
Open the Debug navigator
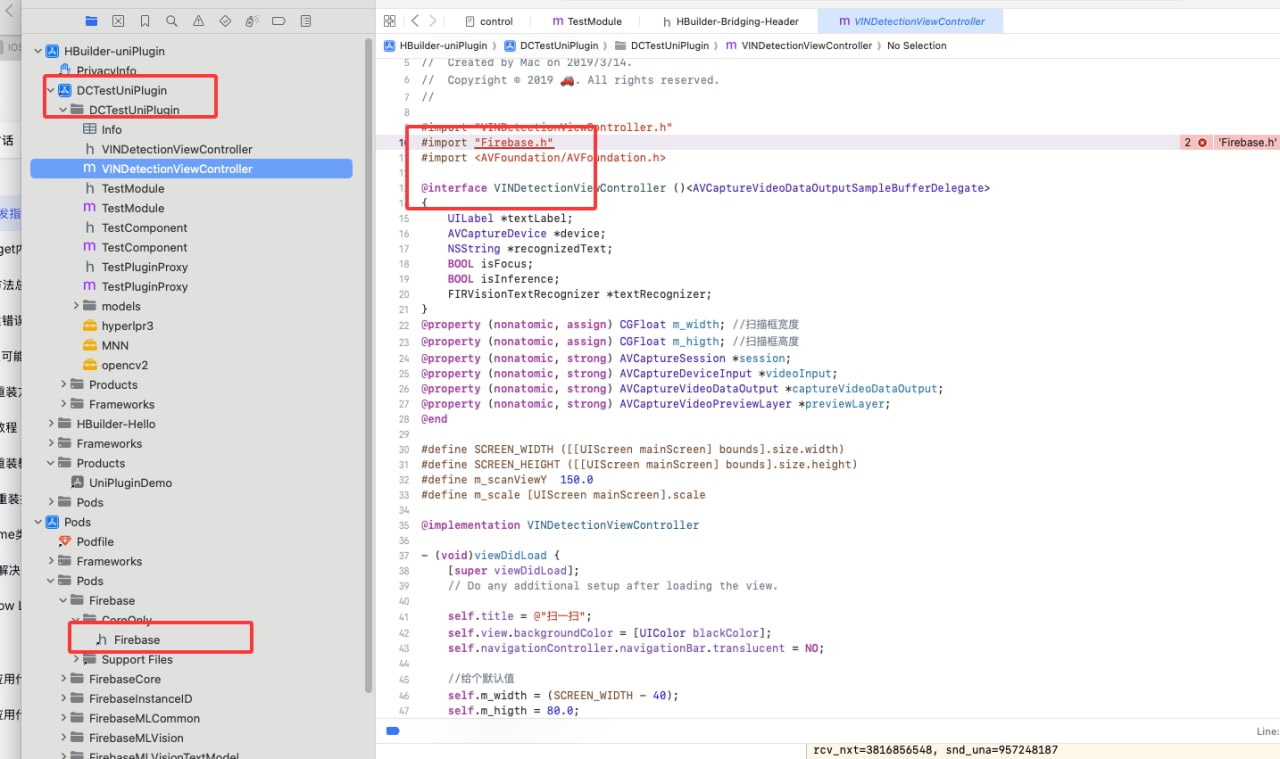tap(252, 21)
